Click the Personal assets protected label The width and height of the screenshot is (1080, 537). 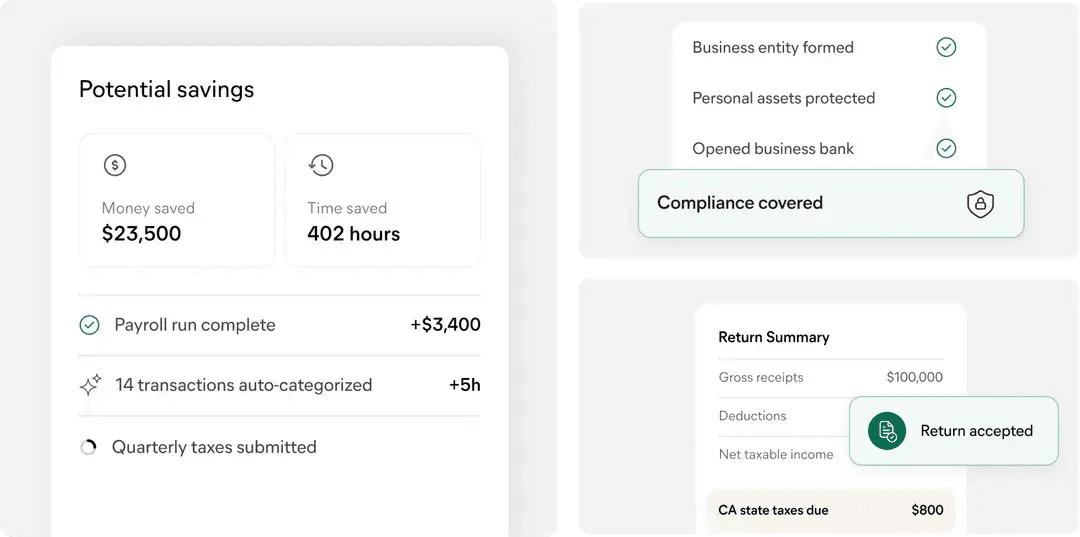click(x=784, y=98)
